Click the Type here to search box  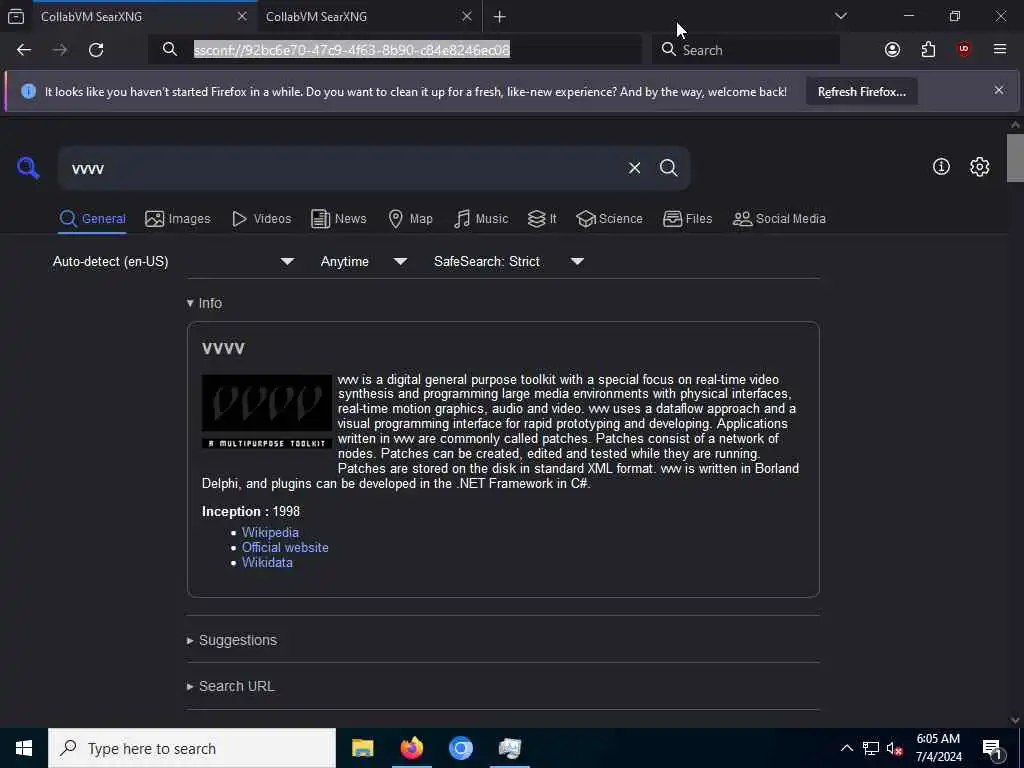192,748
